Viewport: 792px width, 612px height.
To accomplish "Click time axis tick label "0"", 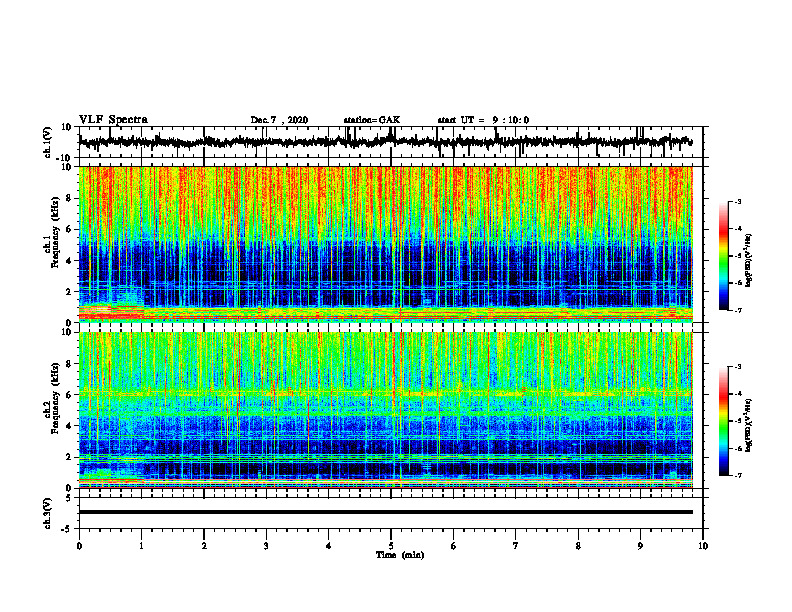I will pyautogui.click(x=79, y=546).
